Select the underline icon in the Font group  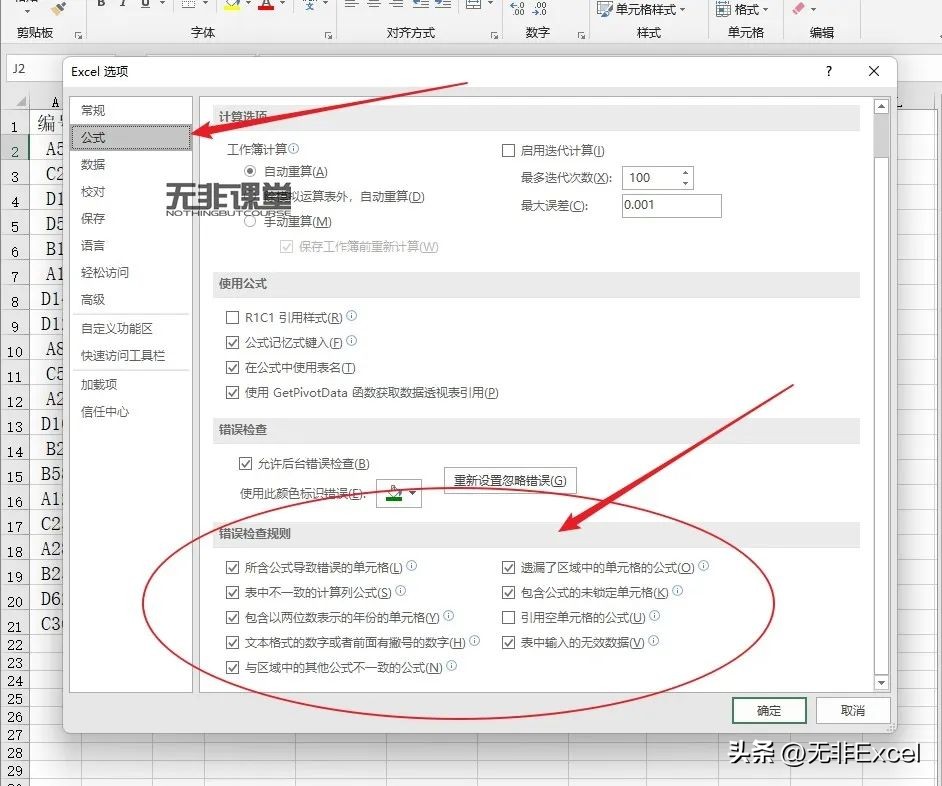[144, 6]
